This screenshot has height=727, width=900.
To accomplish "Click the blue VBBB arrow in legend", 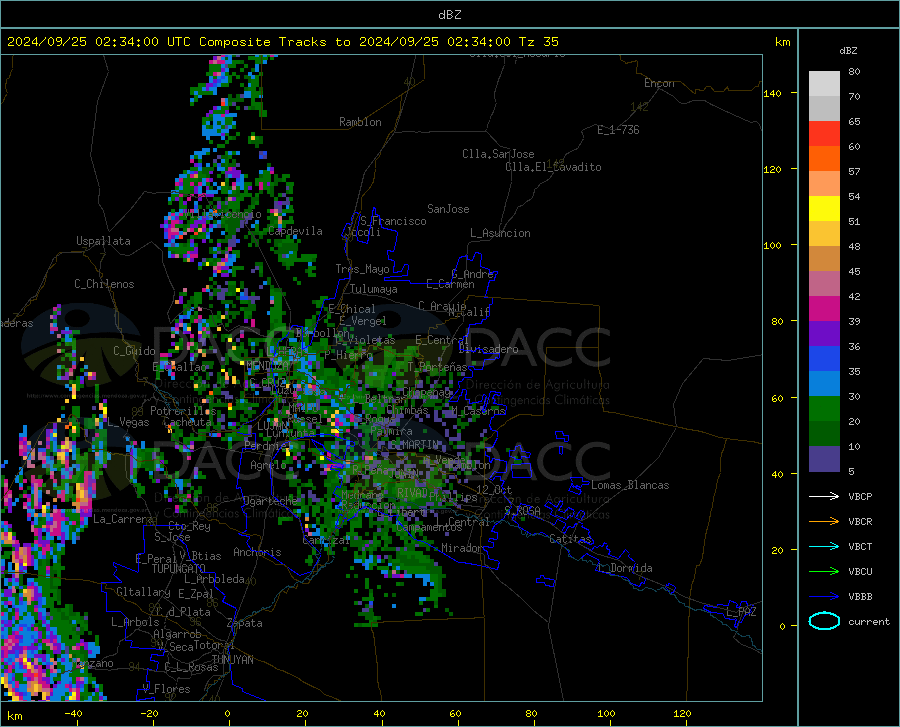I will click(x=824, y=597).
